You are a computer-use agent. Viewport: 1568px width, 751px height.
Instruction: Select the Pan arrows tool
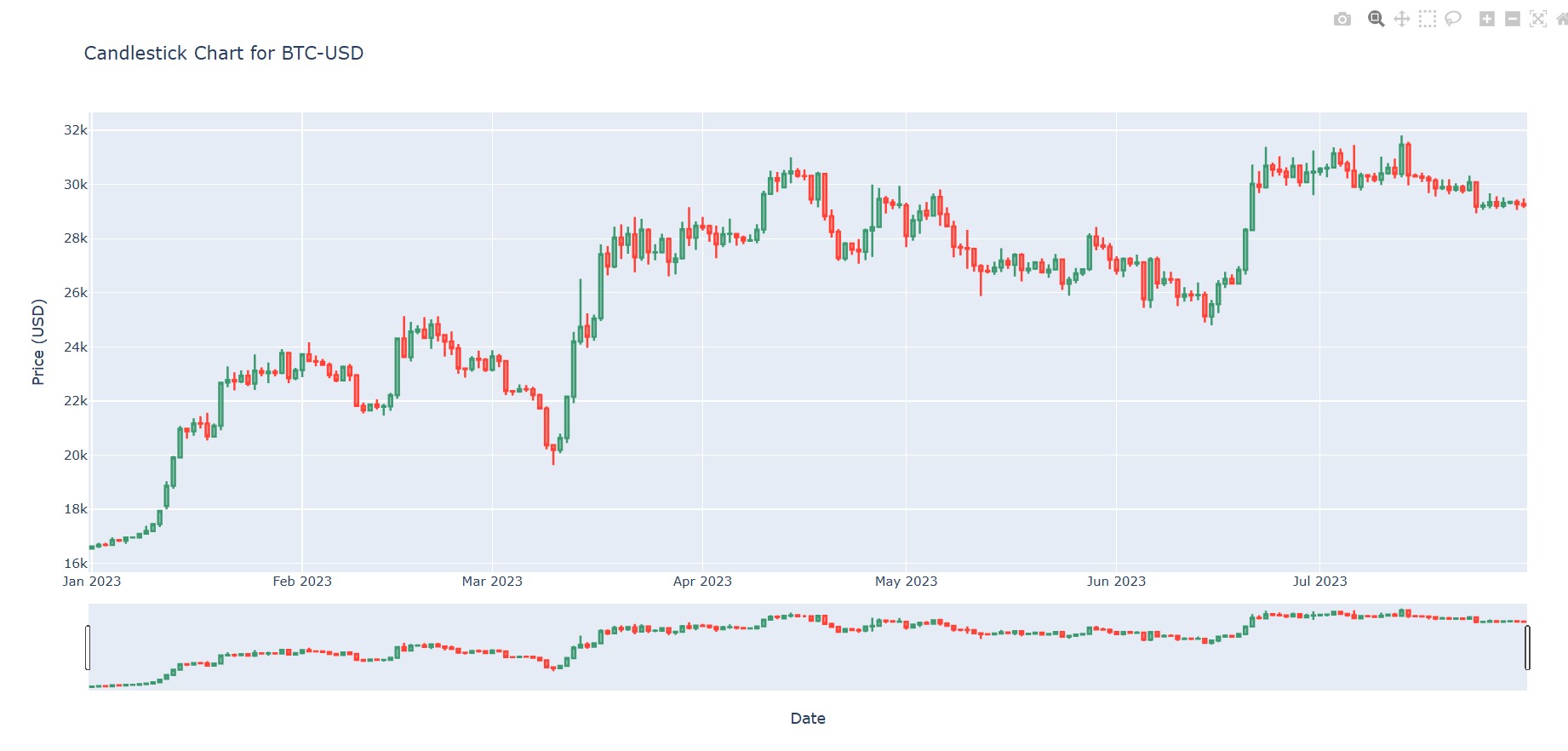(1402, 19)
